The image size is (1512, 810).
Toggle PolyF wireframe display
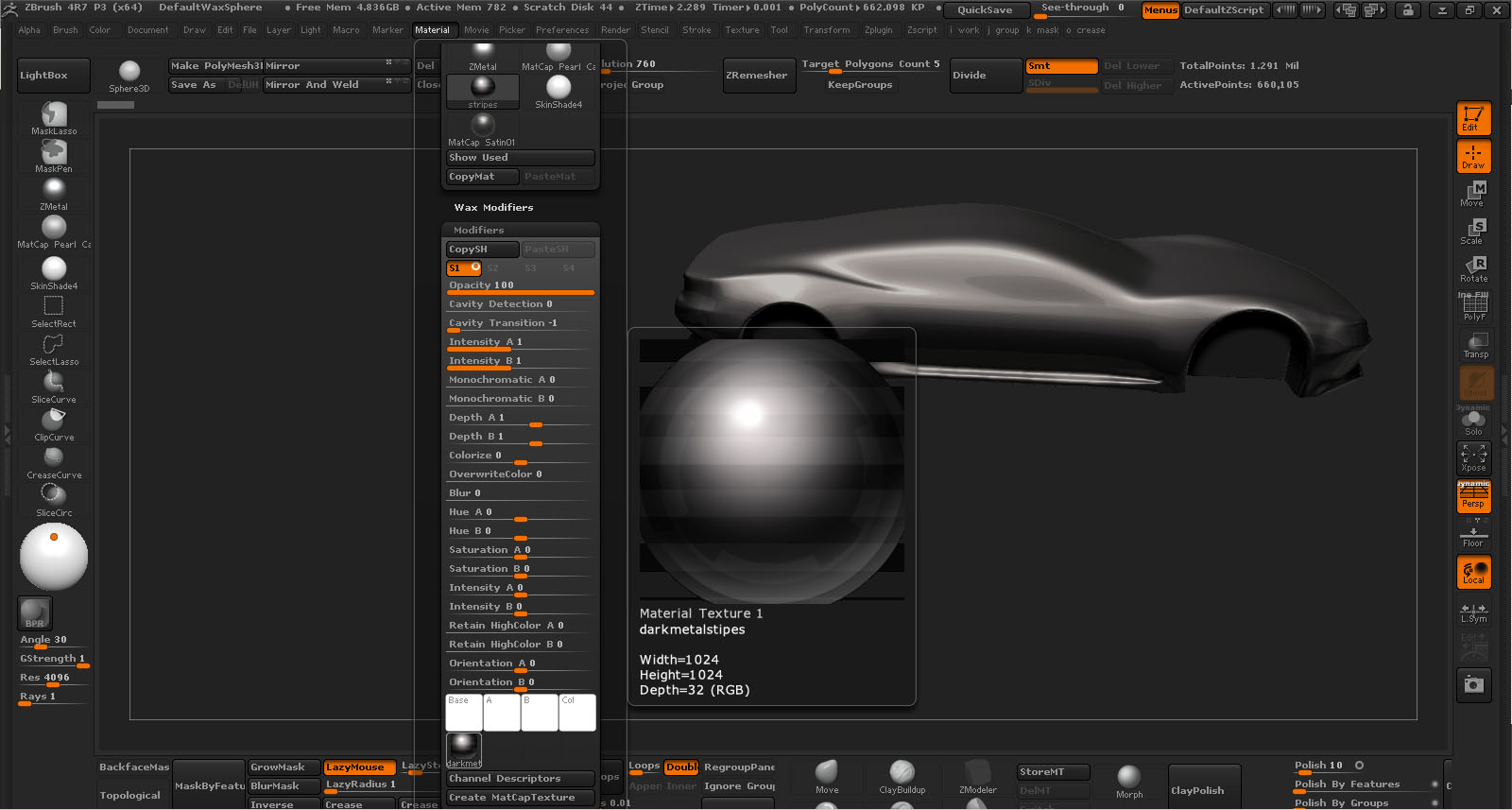coord(1473,307)
